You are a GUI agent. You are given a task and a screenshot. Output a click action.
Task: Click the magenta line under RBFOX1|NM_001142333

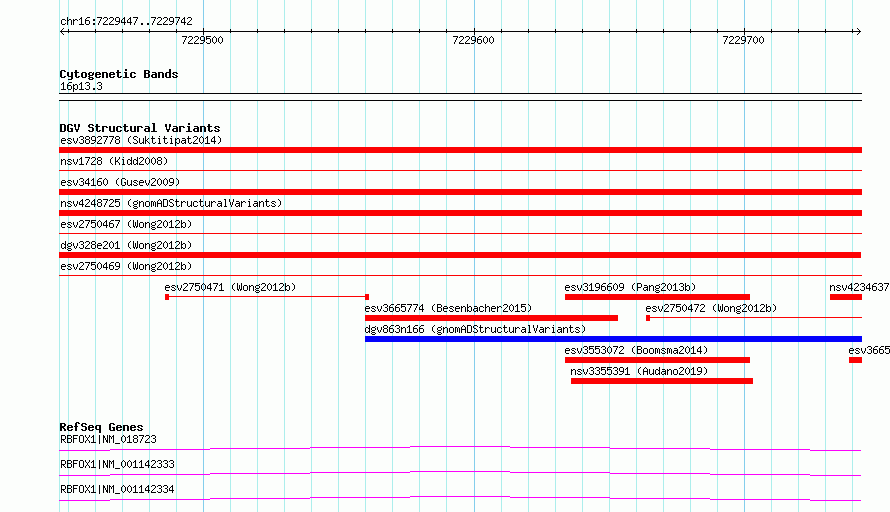coord(460,473)
